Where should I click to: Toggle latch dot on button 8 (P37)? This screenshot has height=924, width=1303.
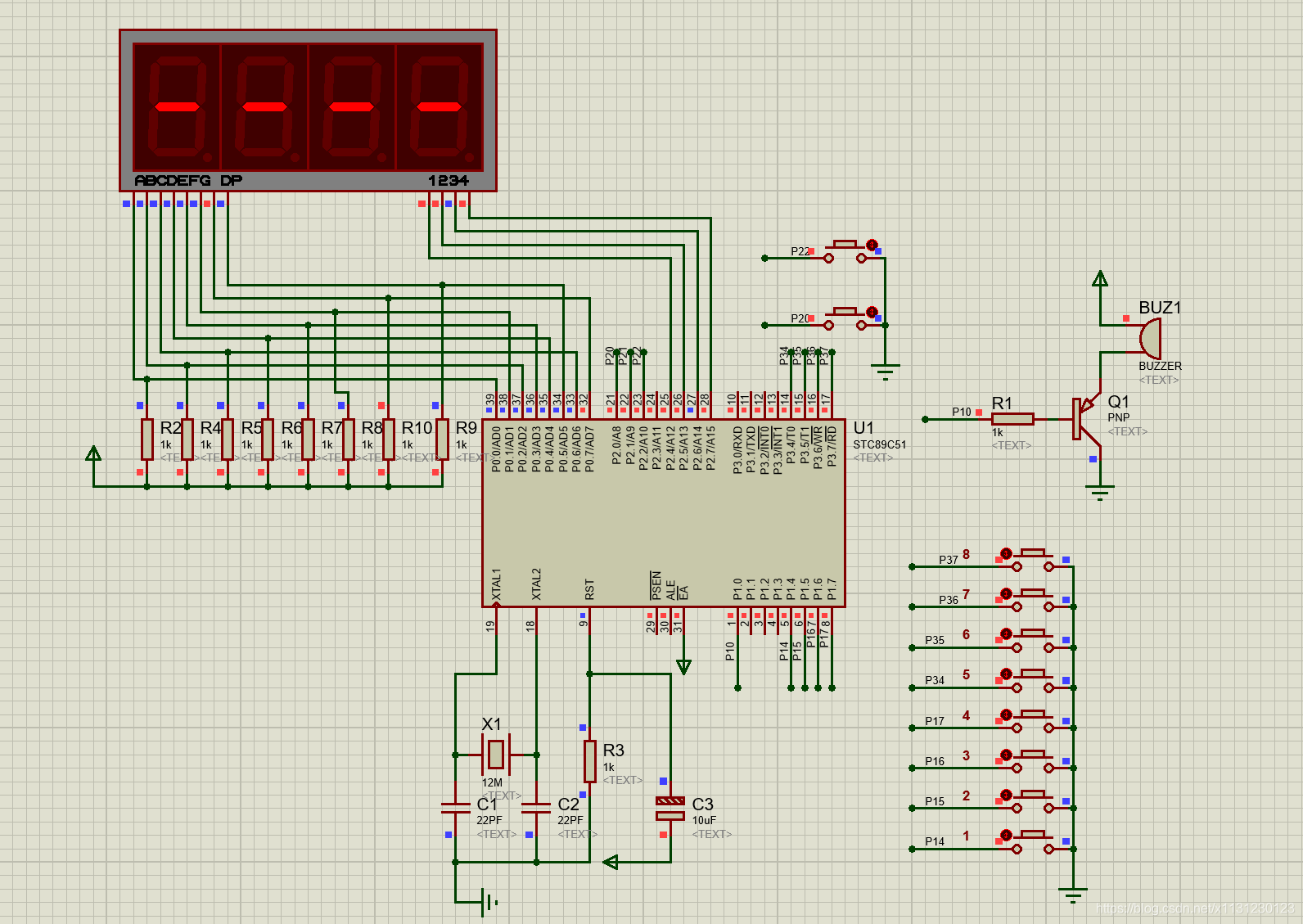1007,554
